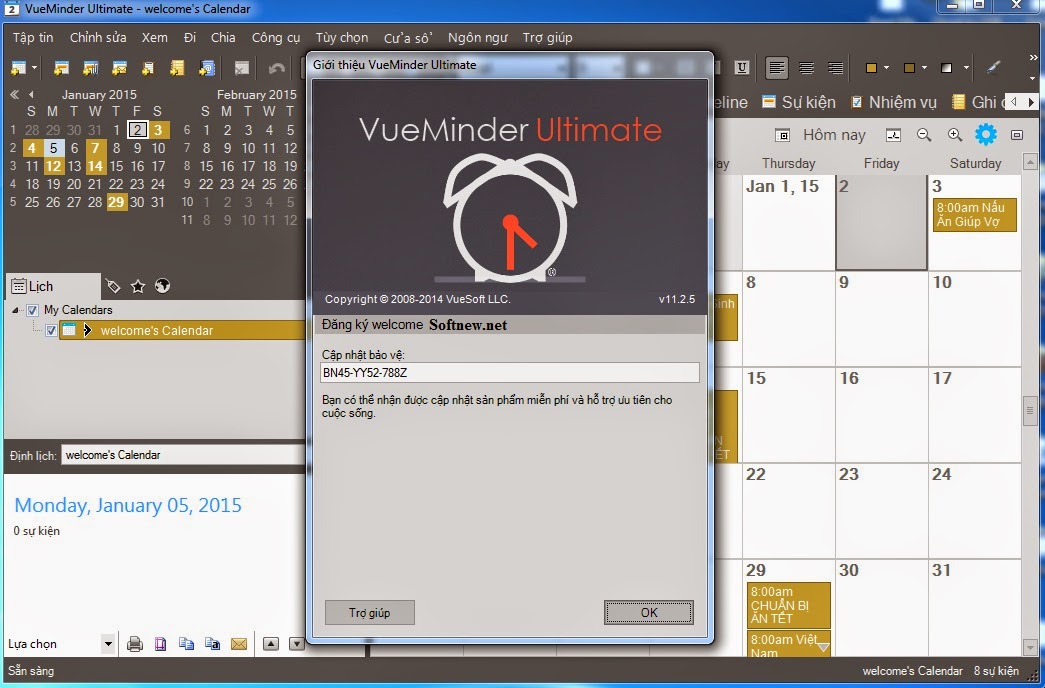Click the zoom out magnifier icon
This screenshot has height=688, width=1045.
point(924,135)
